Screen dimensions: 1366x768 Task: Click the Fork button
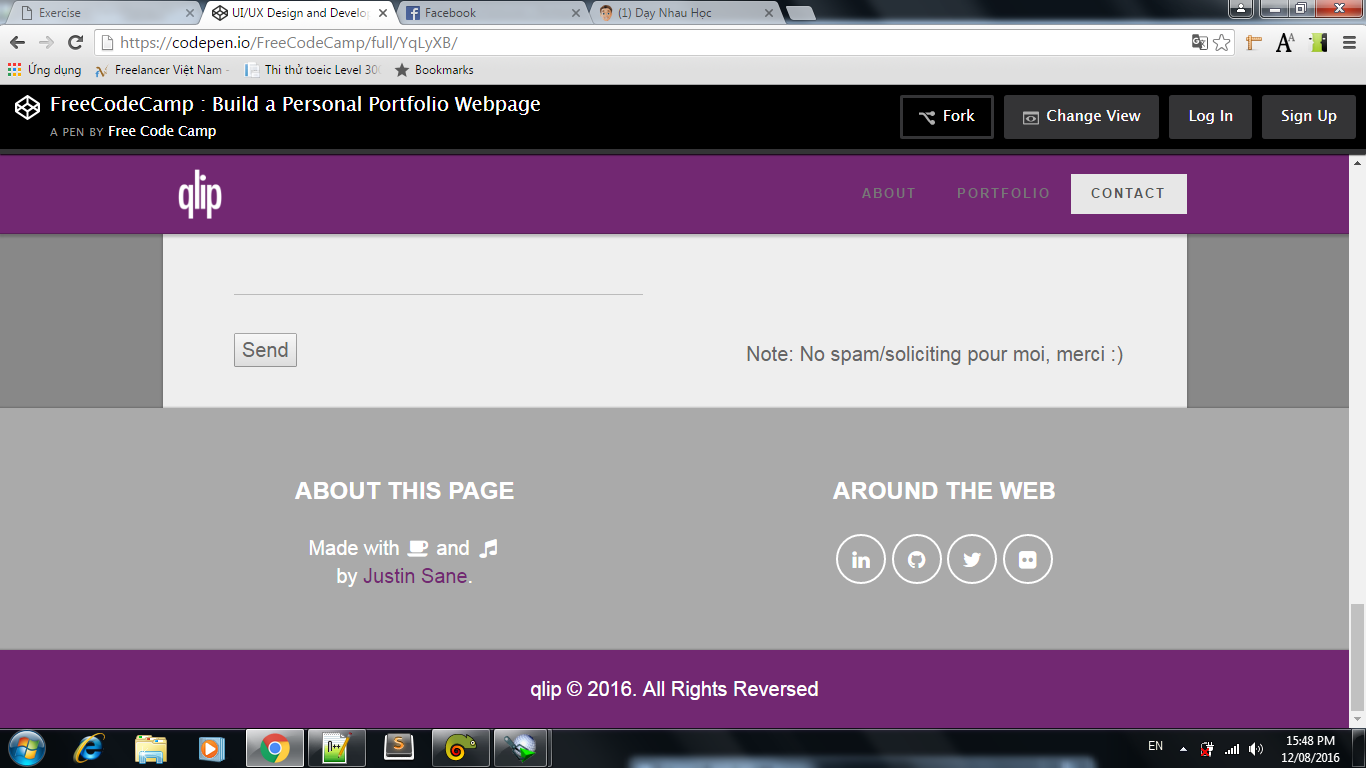pyautogui.click(x=946, y=117)
